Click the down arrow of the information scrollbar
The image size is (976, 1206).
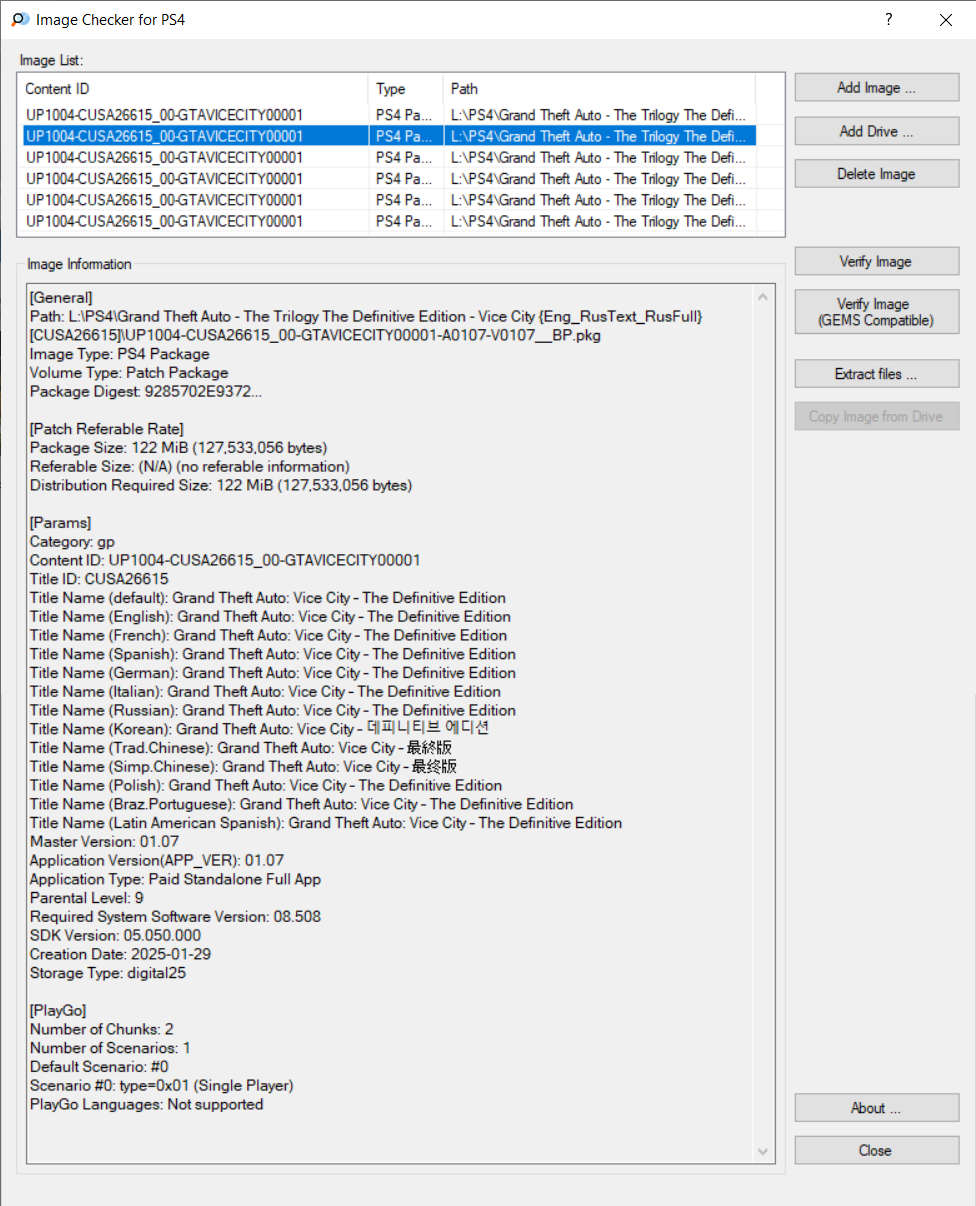(x=765, y=1153)
